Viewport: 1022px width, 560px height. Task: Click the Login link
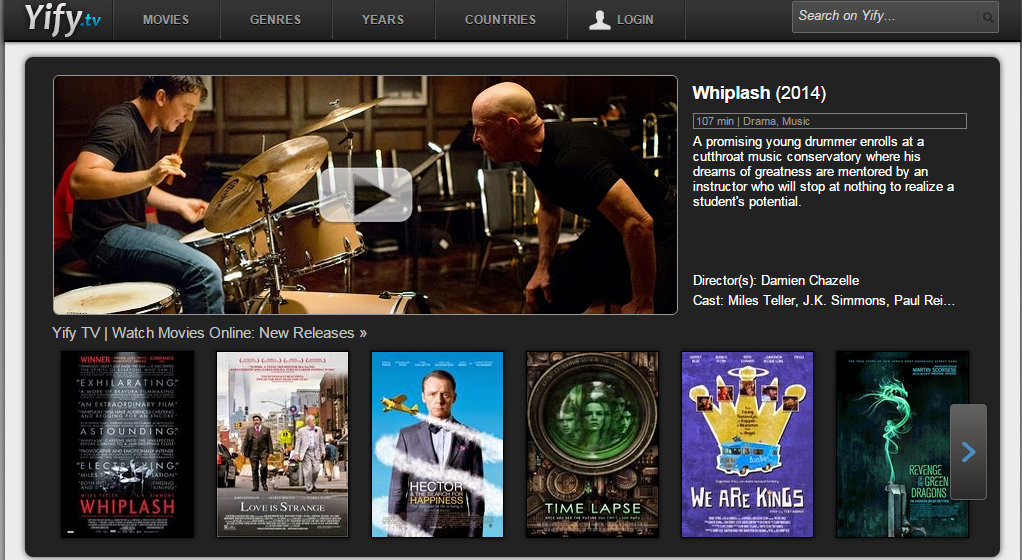click(635, 20)
